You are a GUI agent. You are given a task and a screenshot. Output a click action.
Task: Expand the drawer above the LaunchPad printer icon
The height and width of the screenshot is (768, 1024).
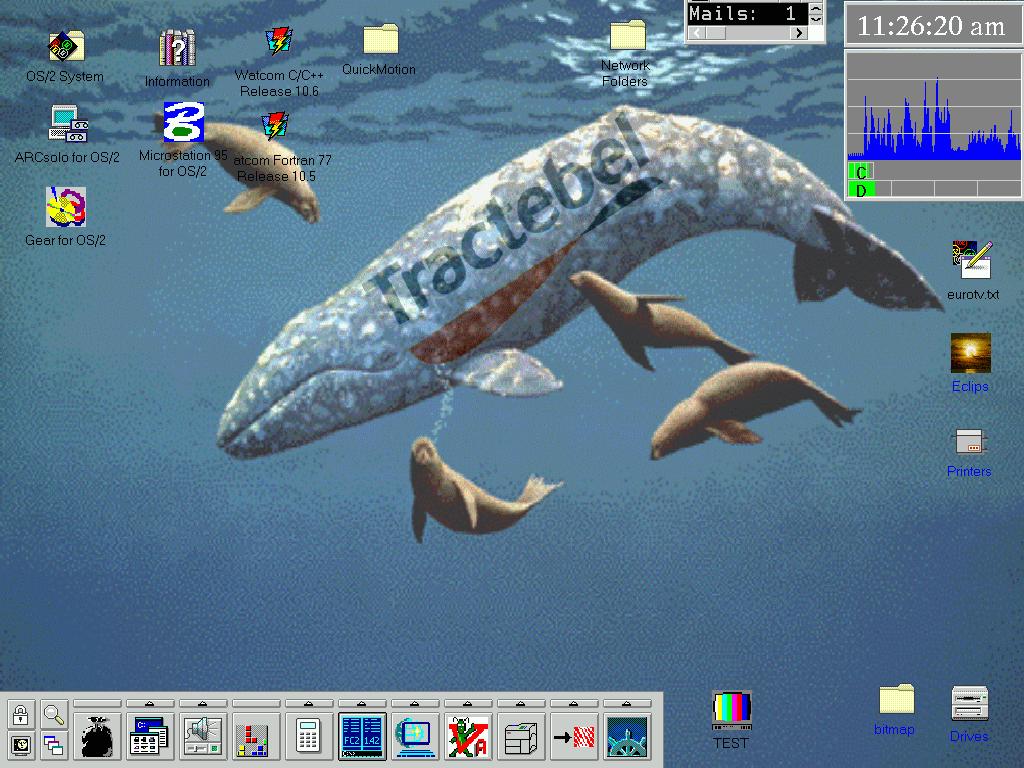[520, 703]
